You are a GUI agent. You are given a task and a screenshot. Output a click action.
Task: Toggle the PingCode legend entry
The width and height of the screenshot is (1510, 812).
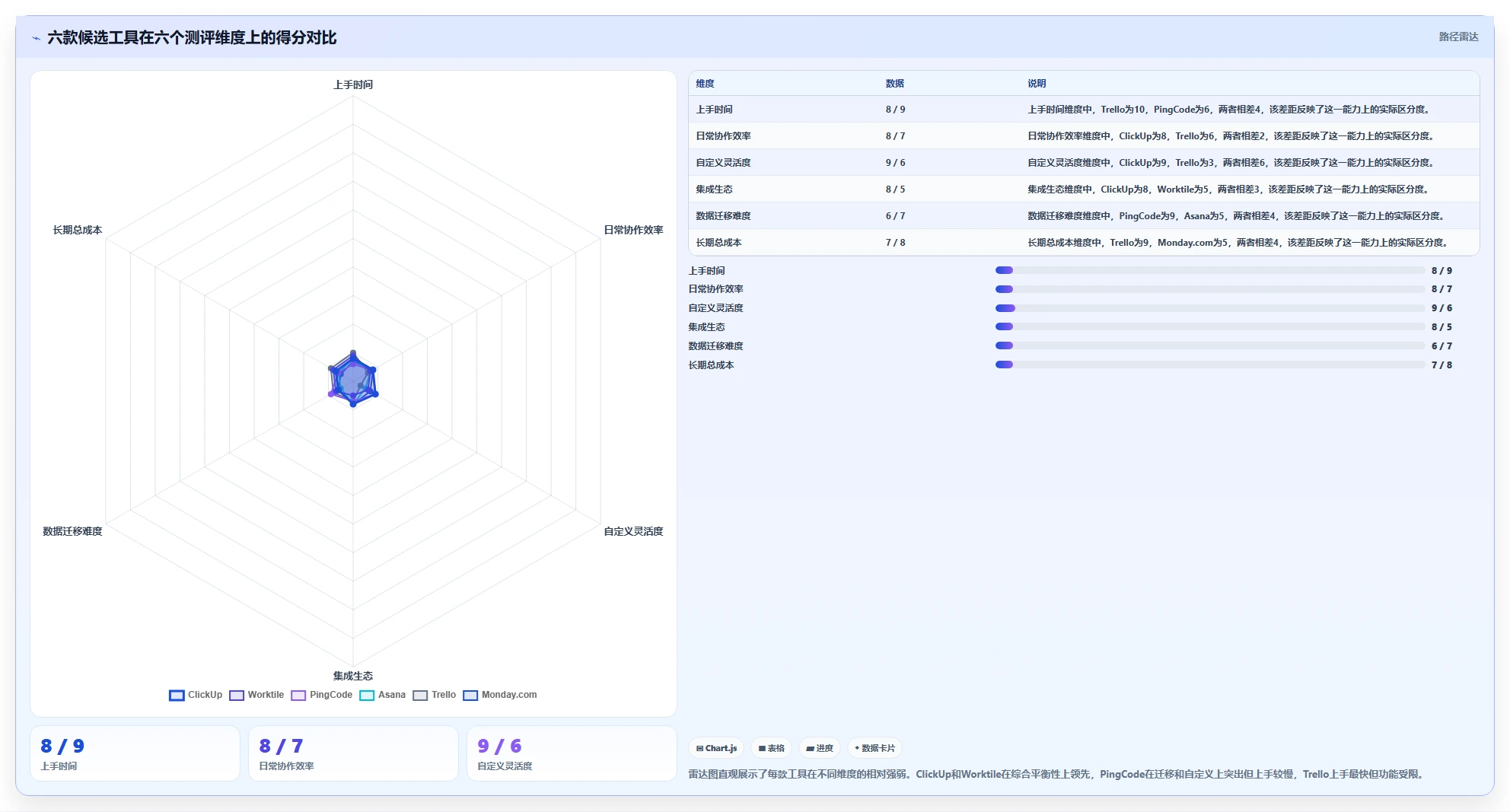322,695
